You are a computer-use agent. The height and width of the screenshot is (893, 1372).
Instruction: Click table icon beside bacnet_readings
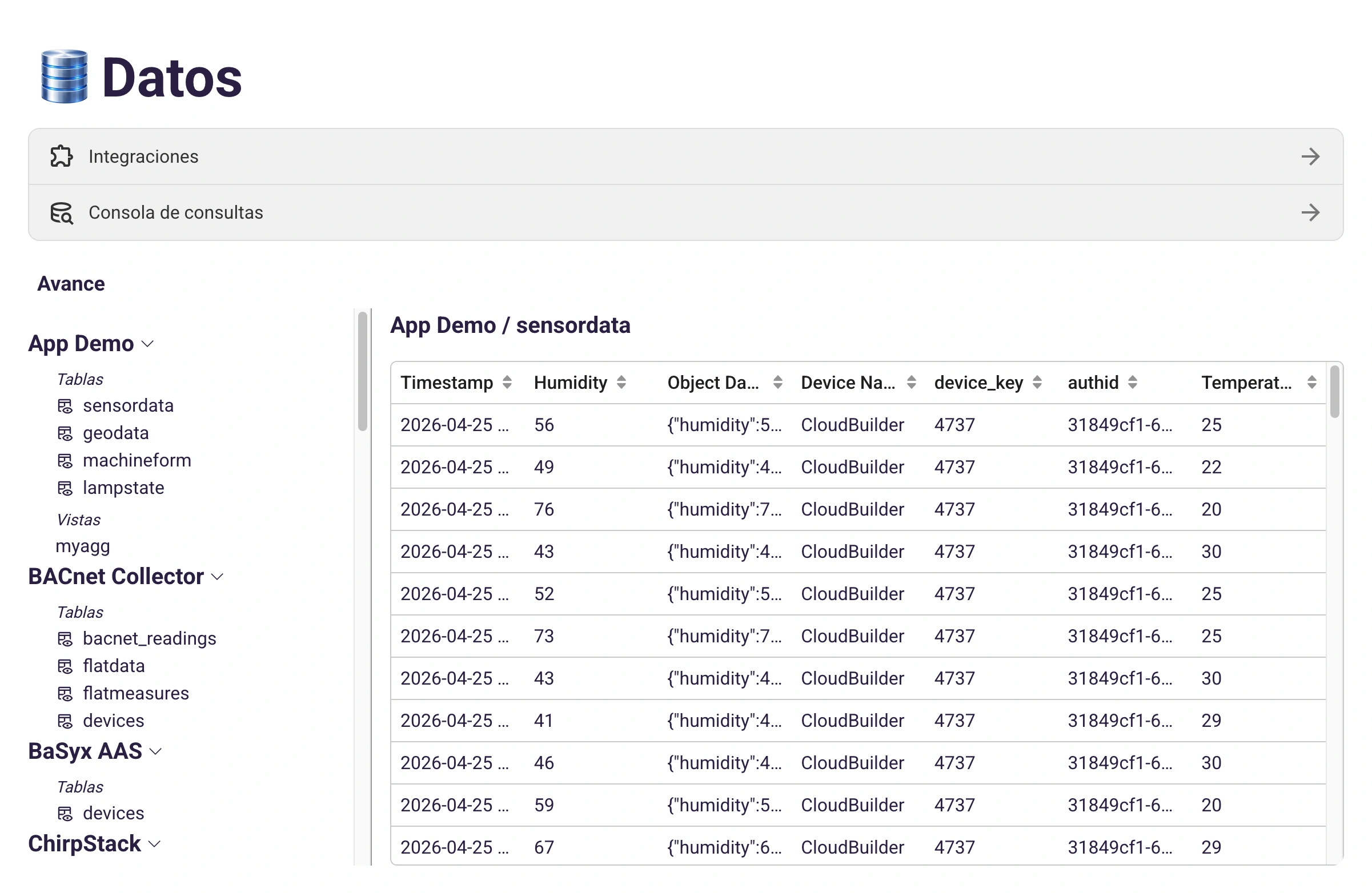tap(65, 639)
